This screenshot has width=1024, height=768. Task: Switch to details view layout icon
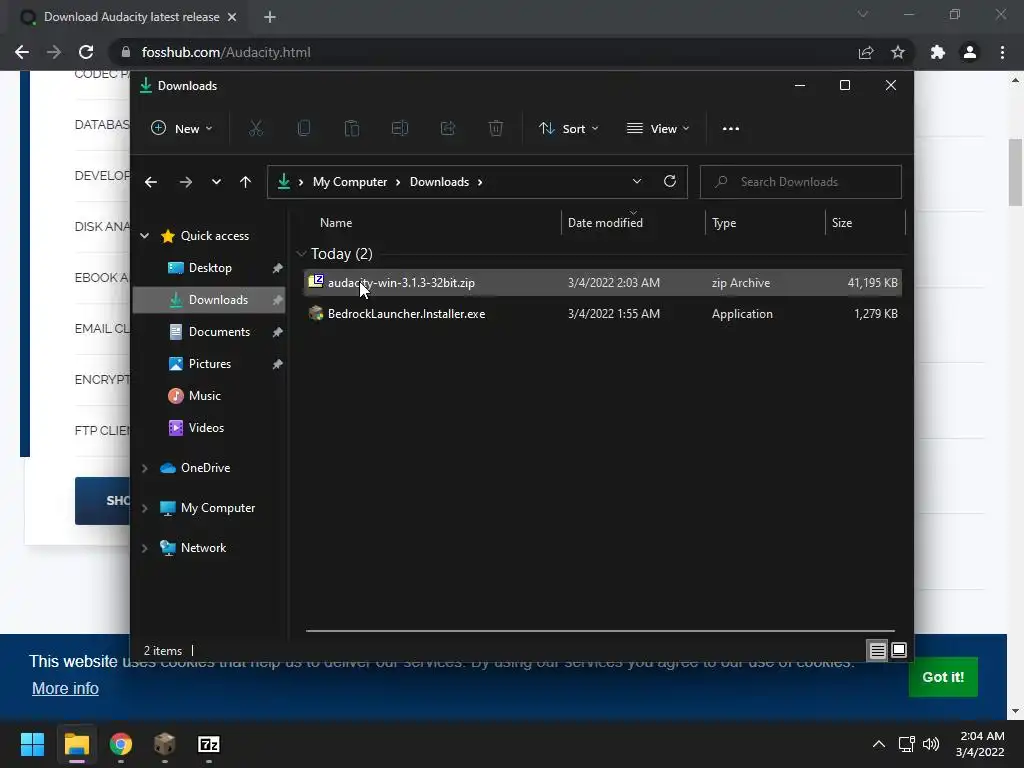click(x=877, y=650)
